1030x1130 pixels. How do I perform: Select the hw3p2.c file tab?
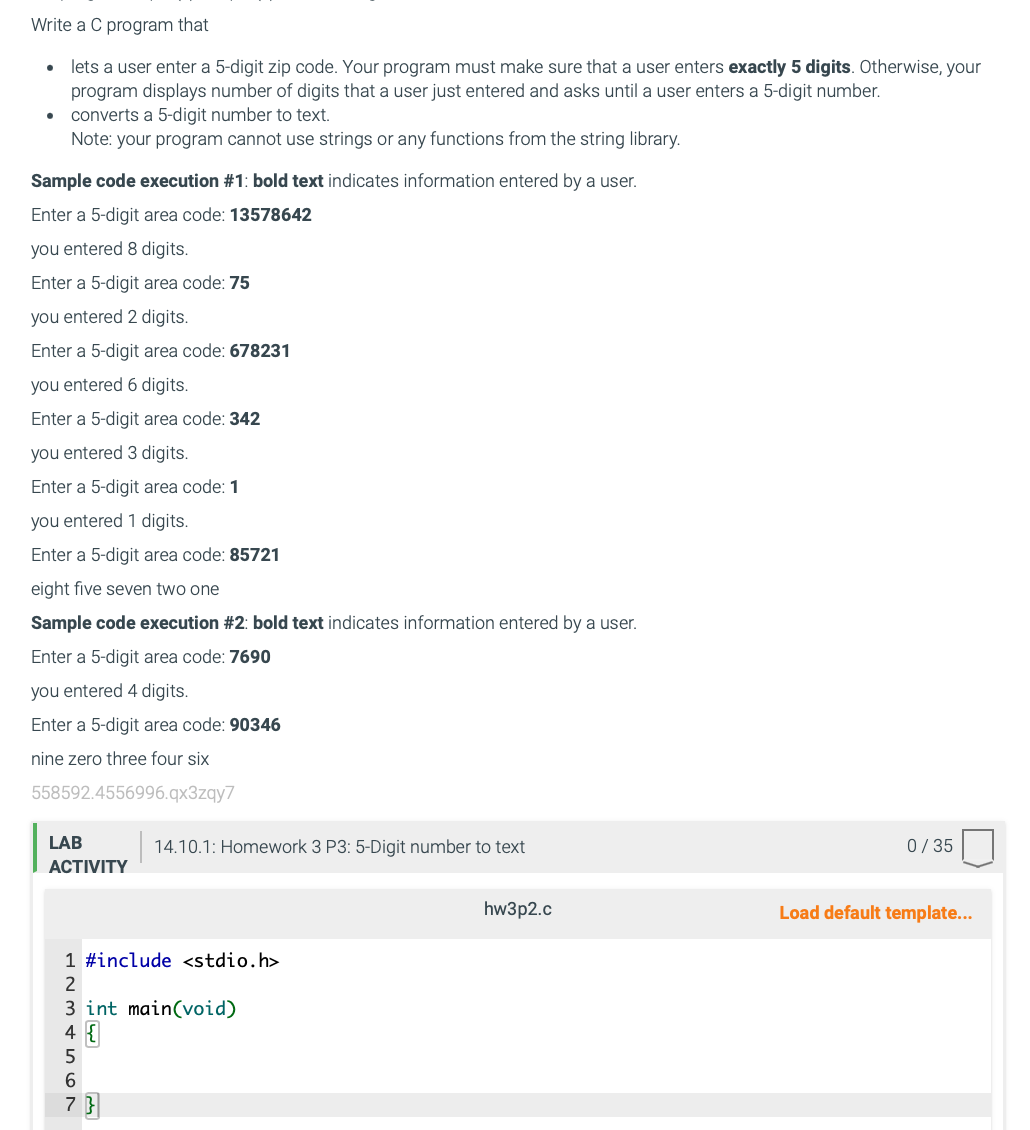517,908
